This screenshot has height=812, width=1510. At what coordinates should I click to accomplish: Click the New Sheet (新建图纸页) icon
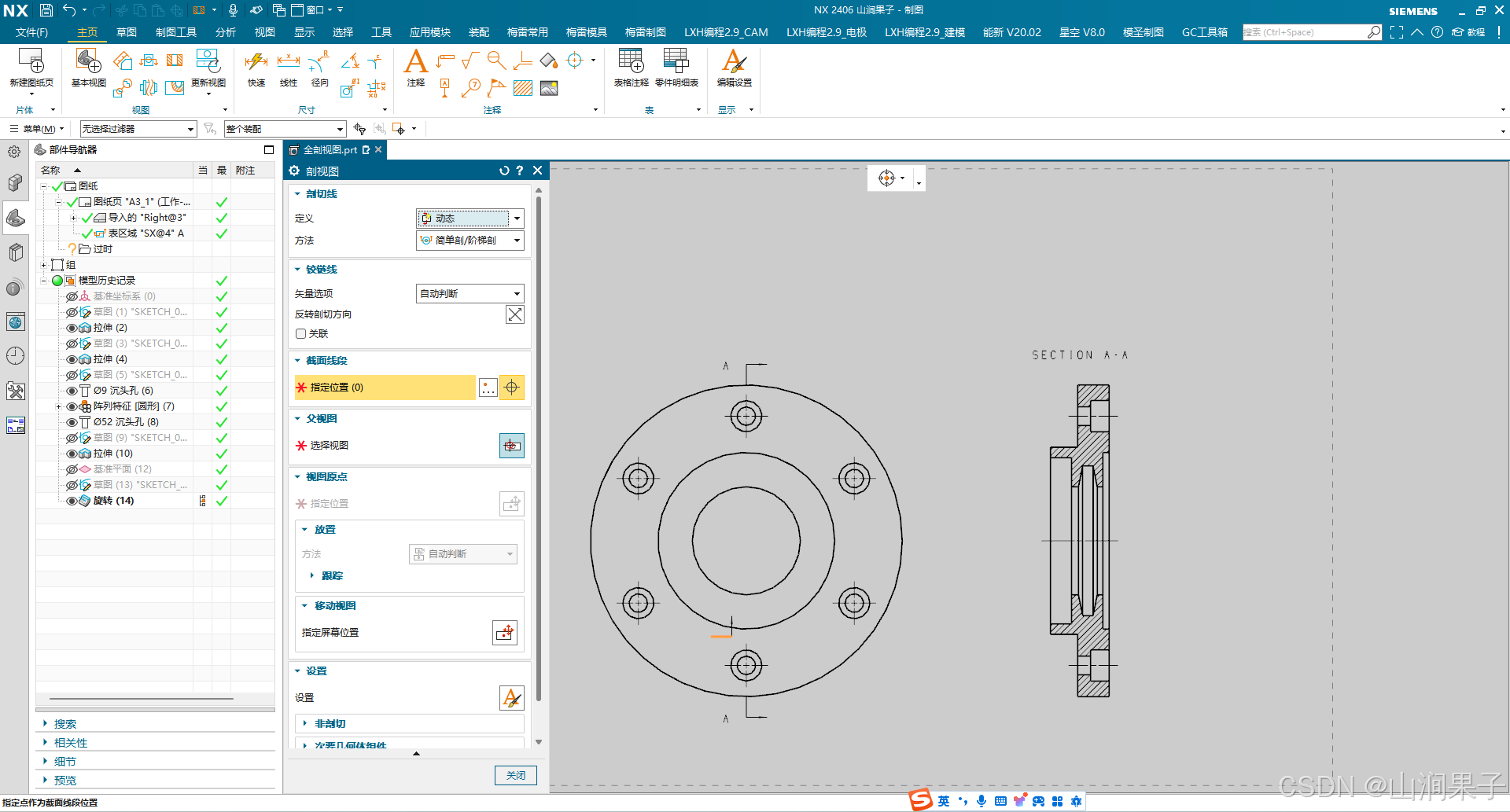tap(31, 61)
